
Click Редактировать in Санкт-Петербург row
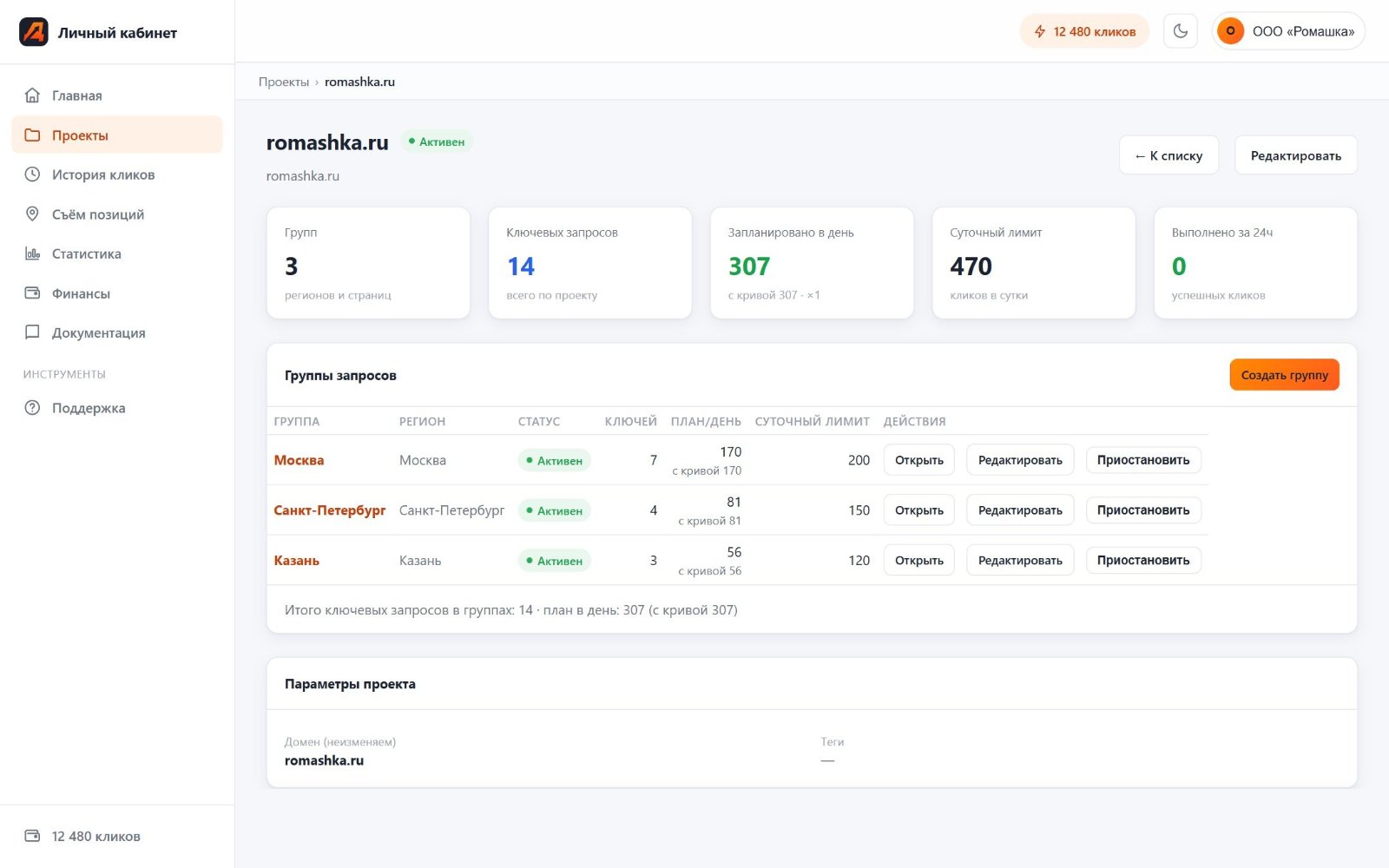[1020, 510]
